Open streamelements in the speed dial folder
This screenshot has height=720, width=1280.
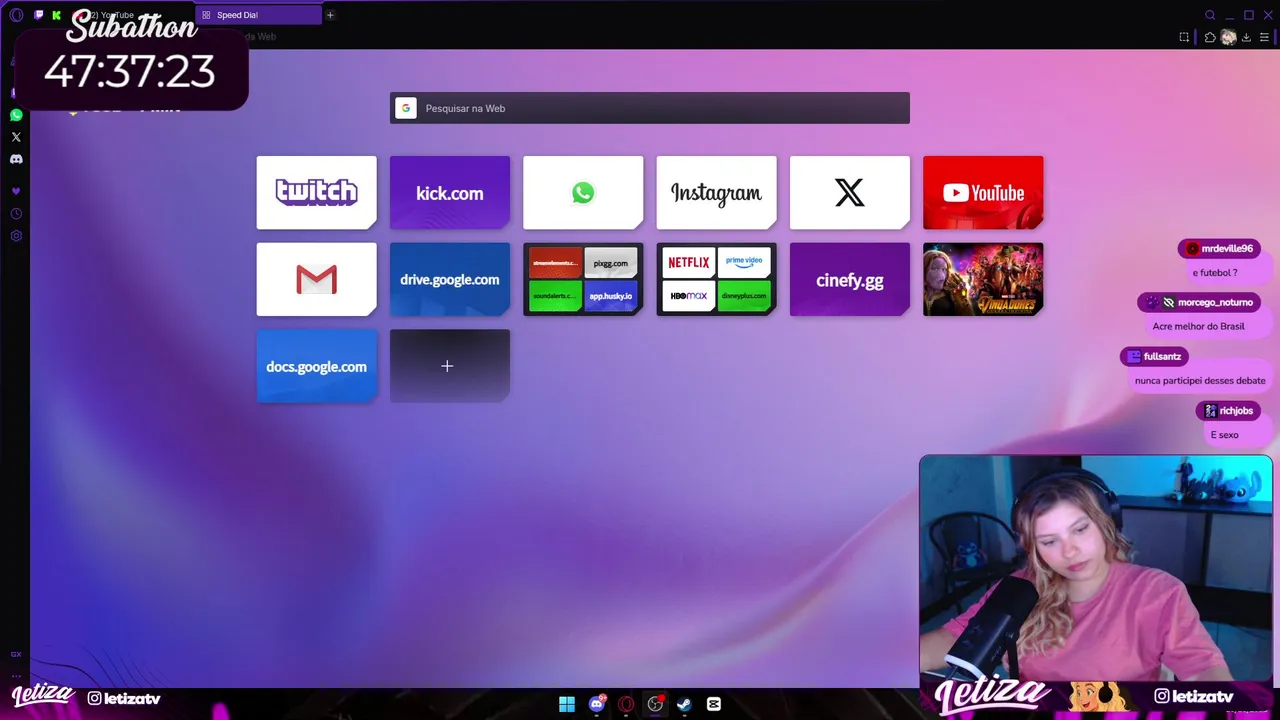[555, 263]
